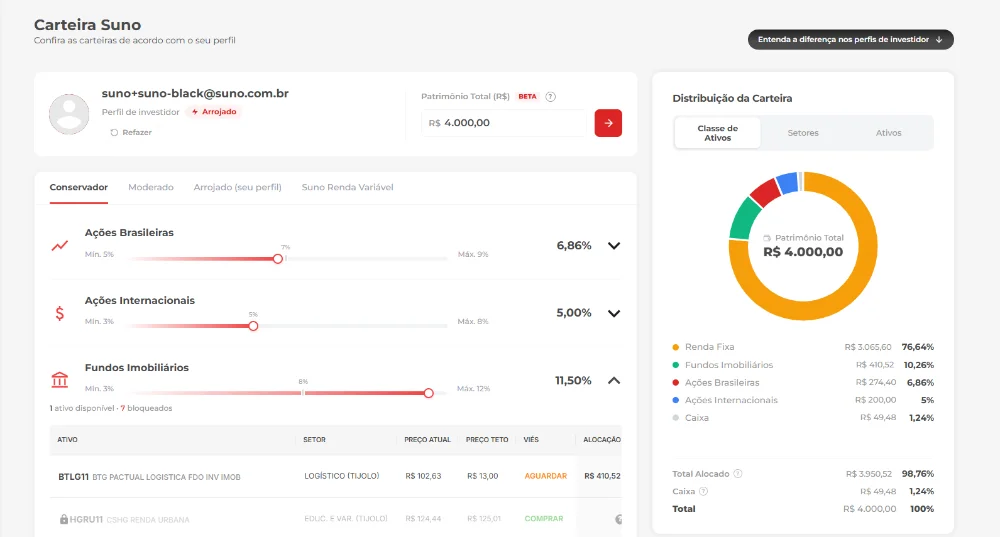
Task: Switch distribution view to Ativos
Action: [888, 133]
